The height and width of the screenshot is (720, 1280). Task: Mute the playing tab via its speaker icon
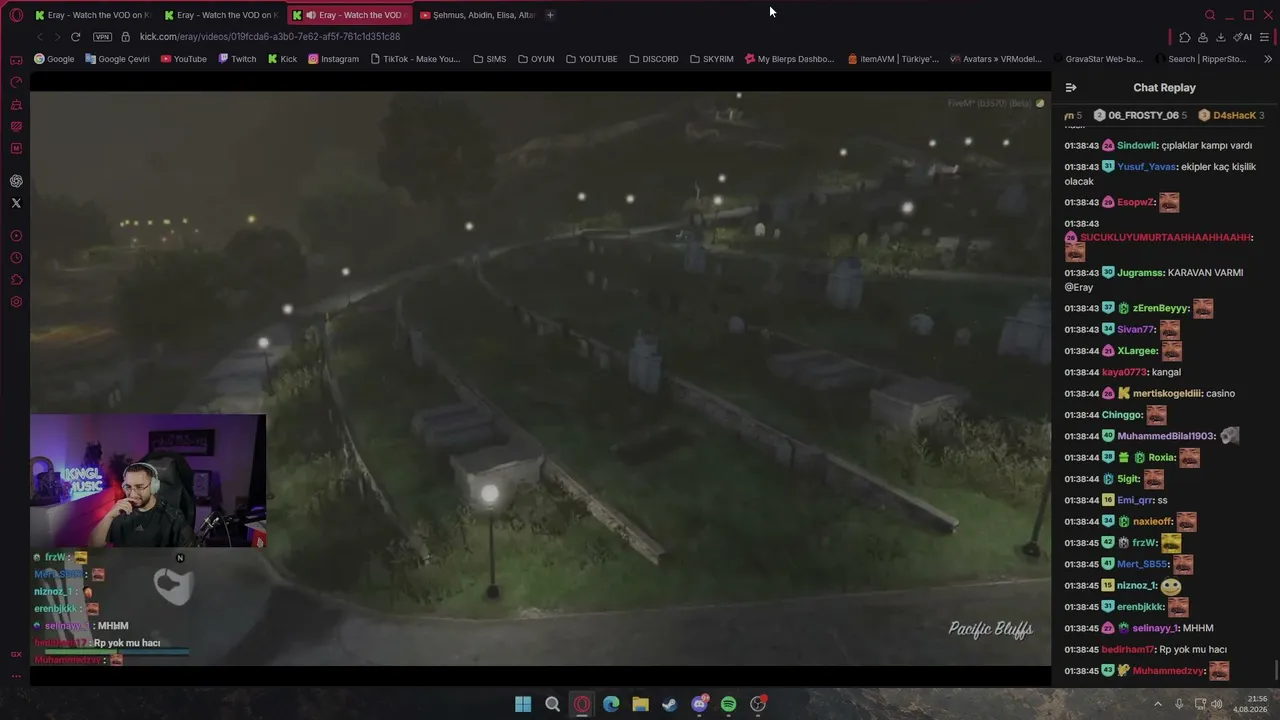pyautogui.click(x=311, y=15)
